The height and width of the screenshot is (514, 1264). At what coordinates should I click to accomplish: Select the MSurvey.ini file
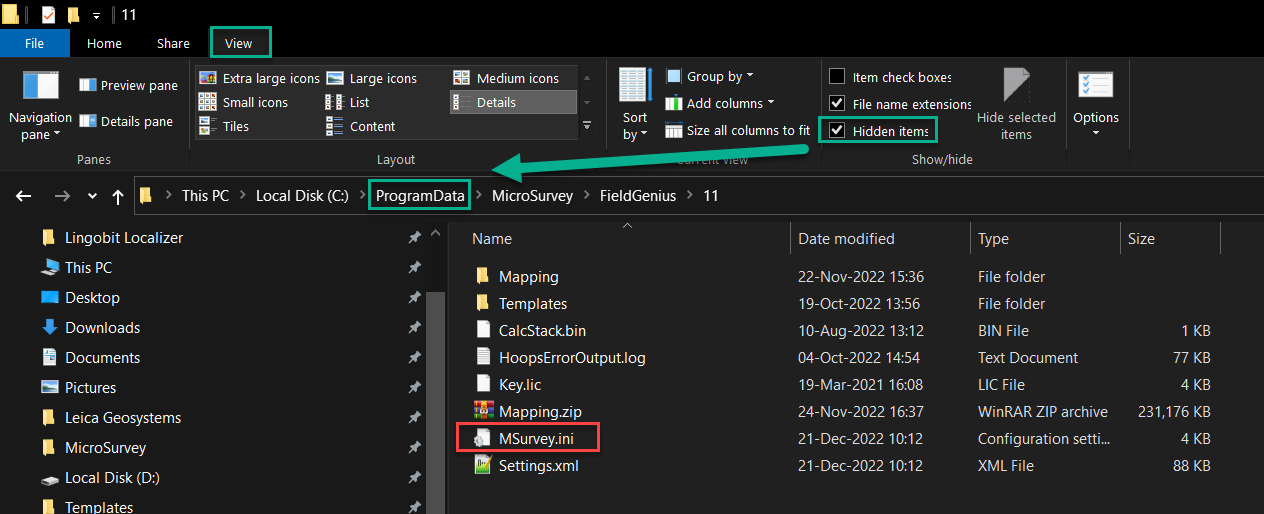point(535,438)
